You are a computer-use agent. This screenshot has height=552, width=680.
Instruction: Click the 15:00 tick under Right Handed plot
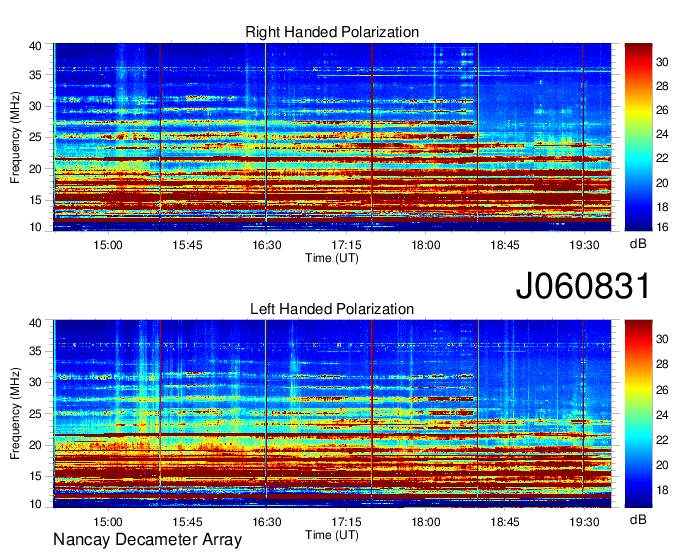click(108, 245)
